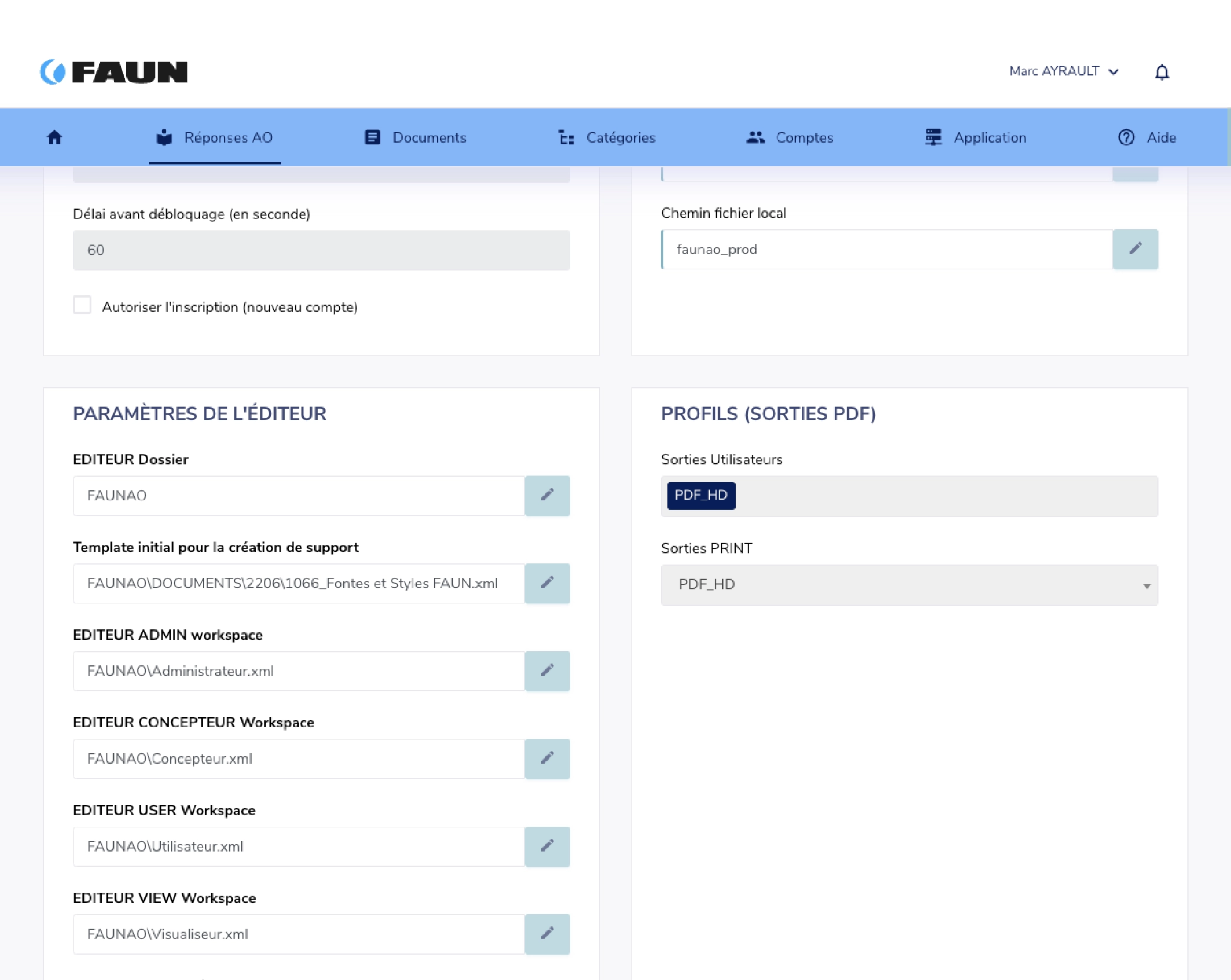Go to the Documents menu

click(416, 137)
